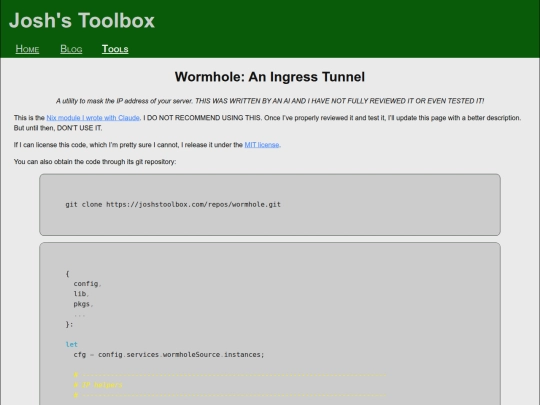The height and width of the screenshot is (405, 540).
Task: Click the git clone command text
Action: click(173, 205)
